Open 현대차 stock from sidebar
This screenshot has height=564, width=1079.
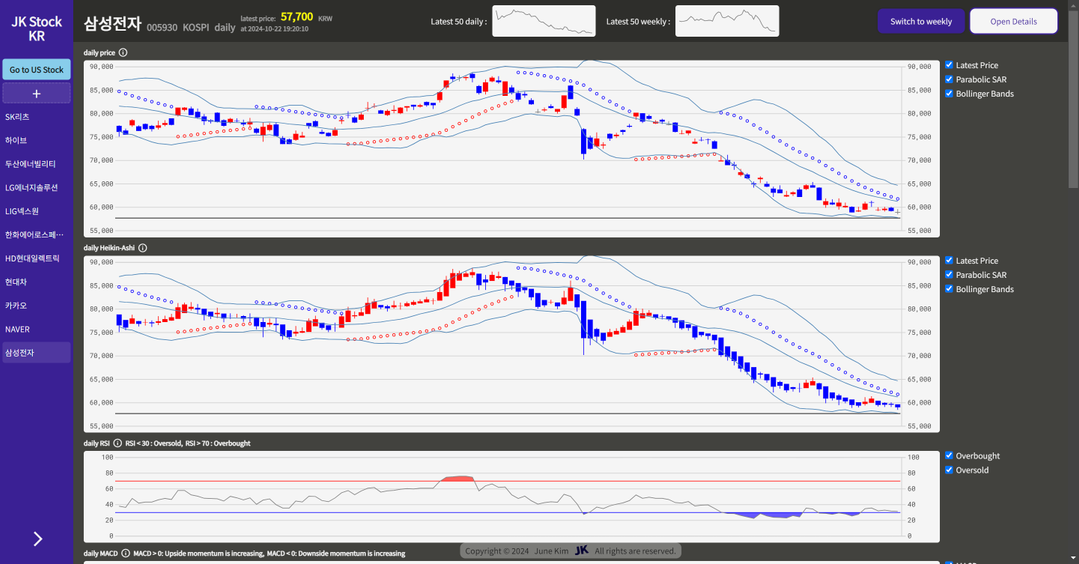(16, 282)
